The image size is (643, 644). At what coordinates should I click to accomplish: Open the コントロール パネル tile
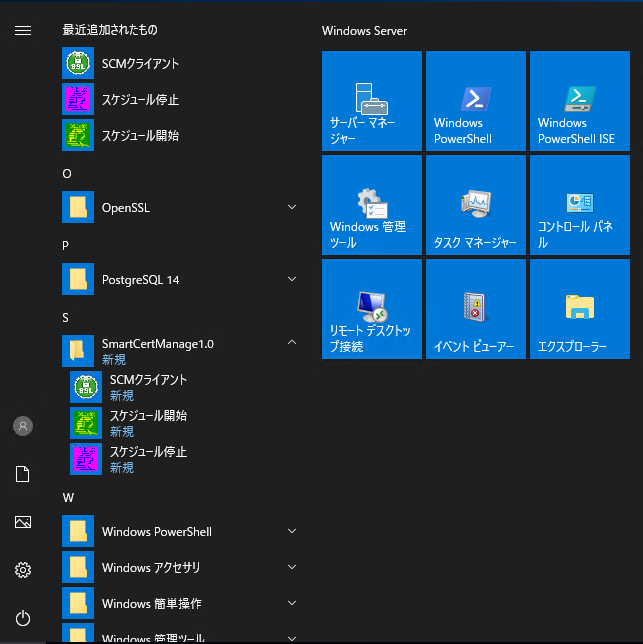click(580, 205)
